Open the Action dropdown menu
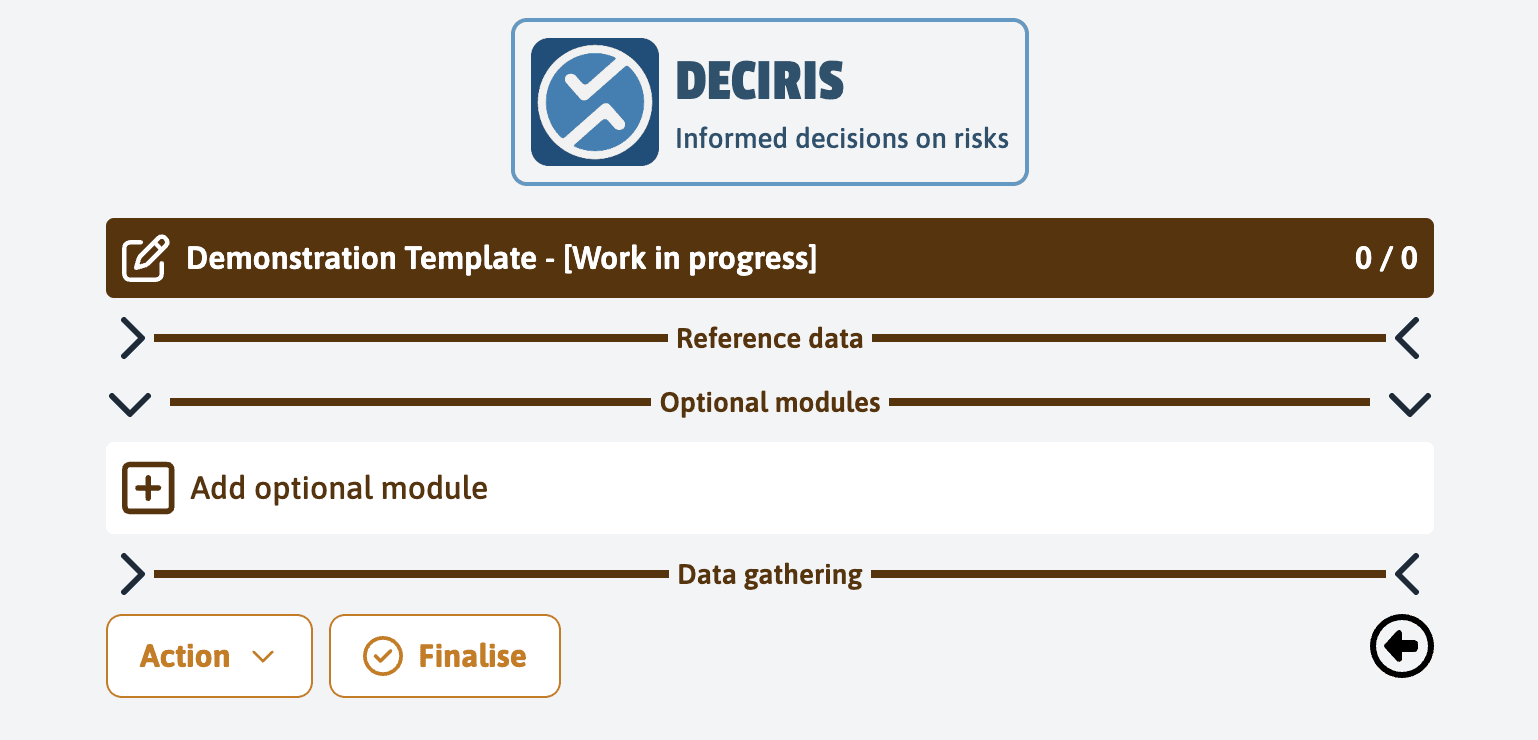The image size is (1538, 740). pos(209,656)
